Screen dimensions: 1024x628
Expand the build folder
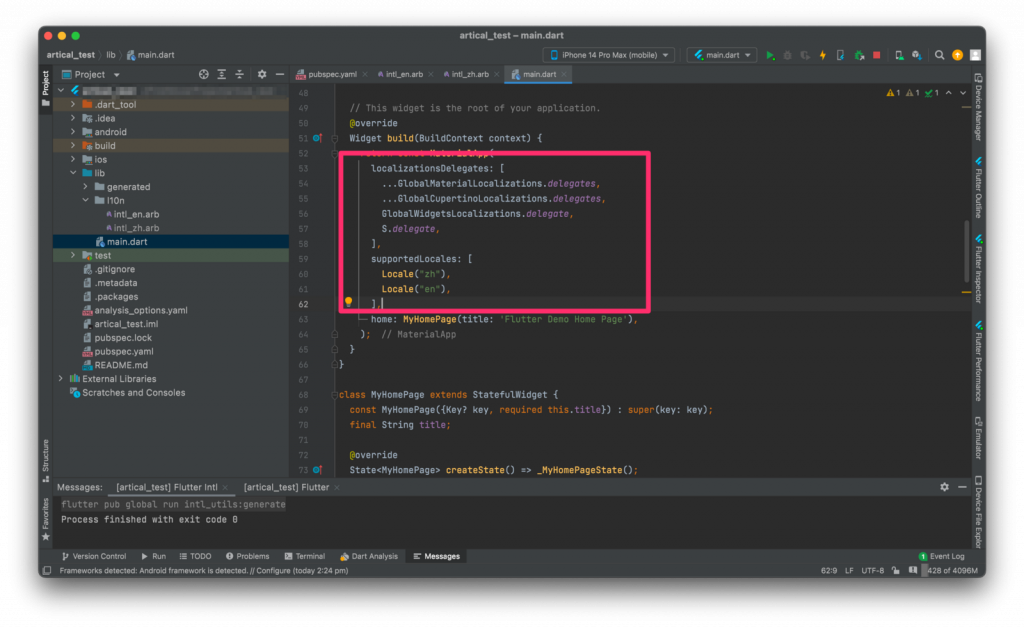pyautogui.click(x=73, y=146)
